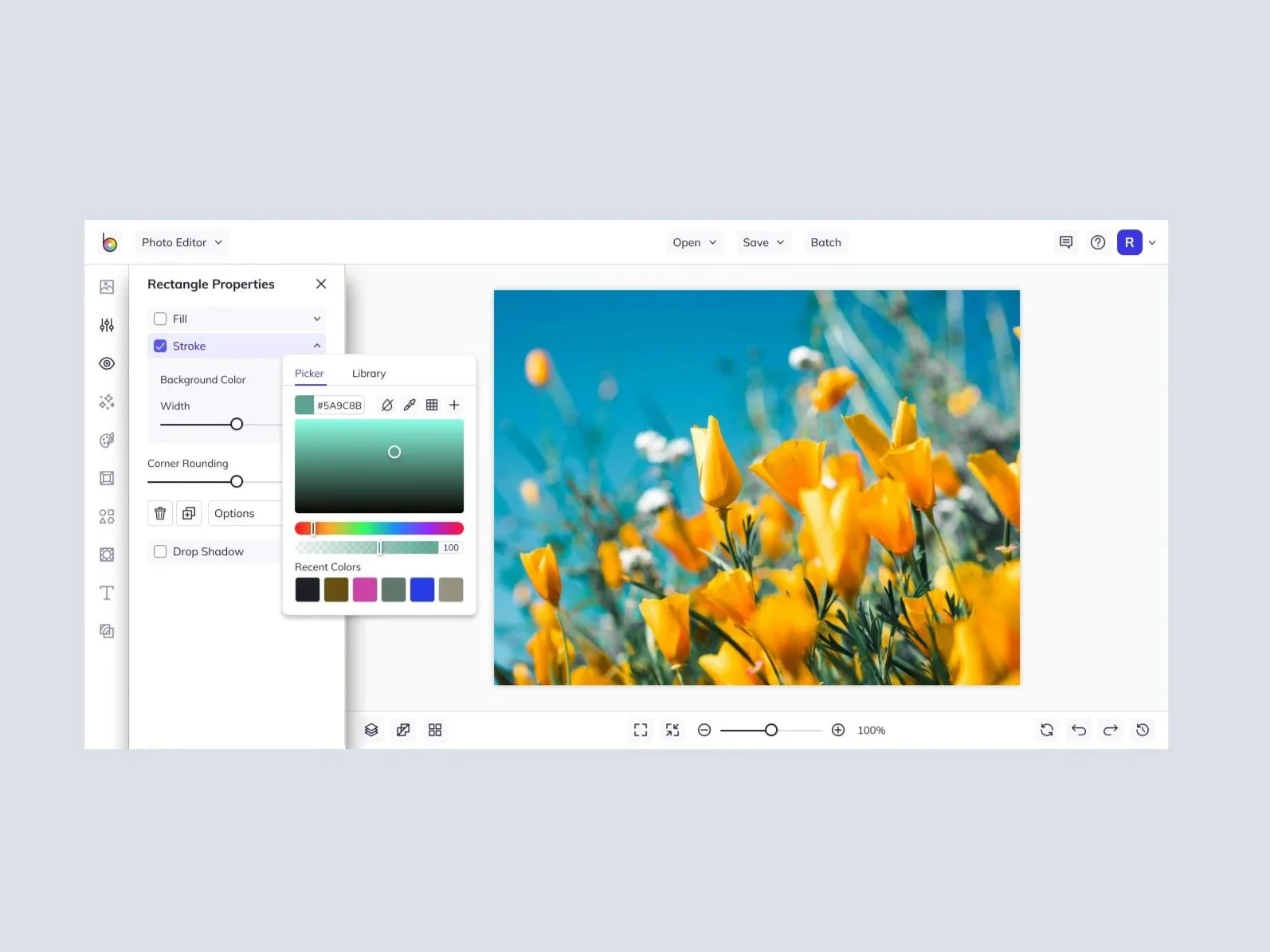Redo the last action
Image resolution: width=1270 pixels, height=952 pixels.
coord(1111,730)
